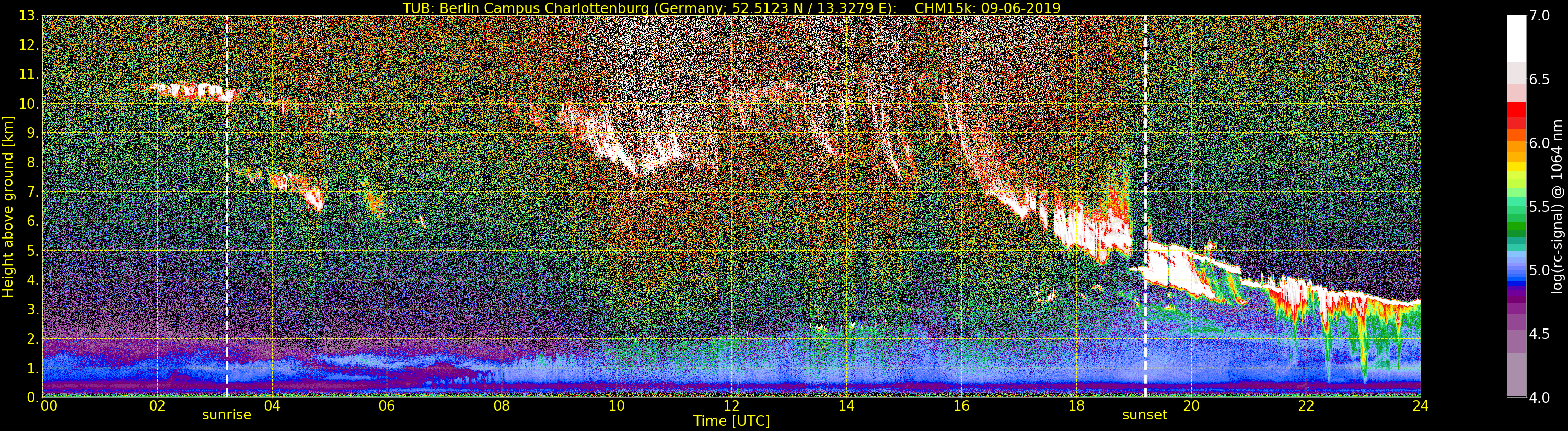The image size is (1568, 431).
Task: Click the '1.' tick on the height axis
Action: pos(32,368)
